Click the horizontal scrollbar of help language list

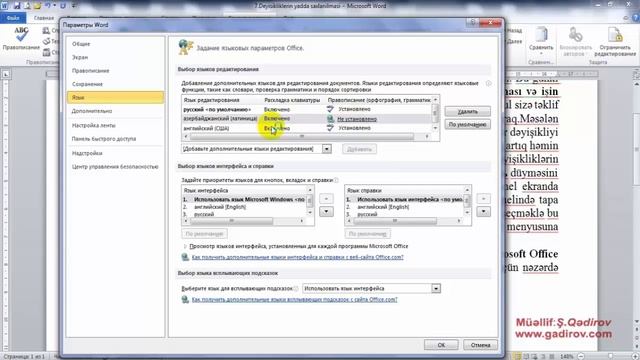pos(404,221)
